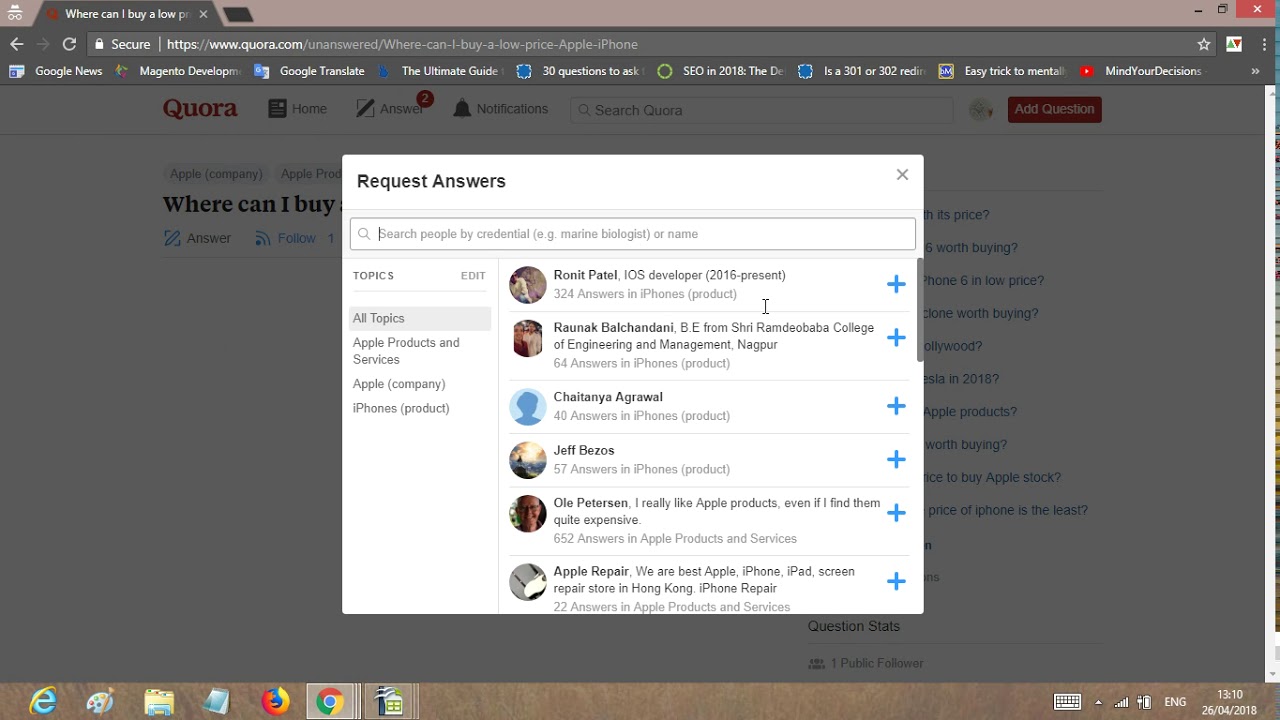Open the user profile avatar in header

point(981,110)
